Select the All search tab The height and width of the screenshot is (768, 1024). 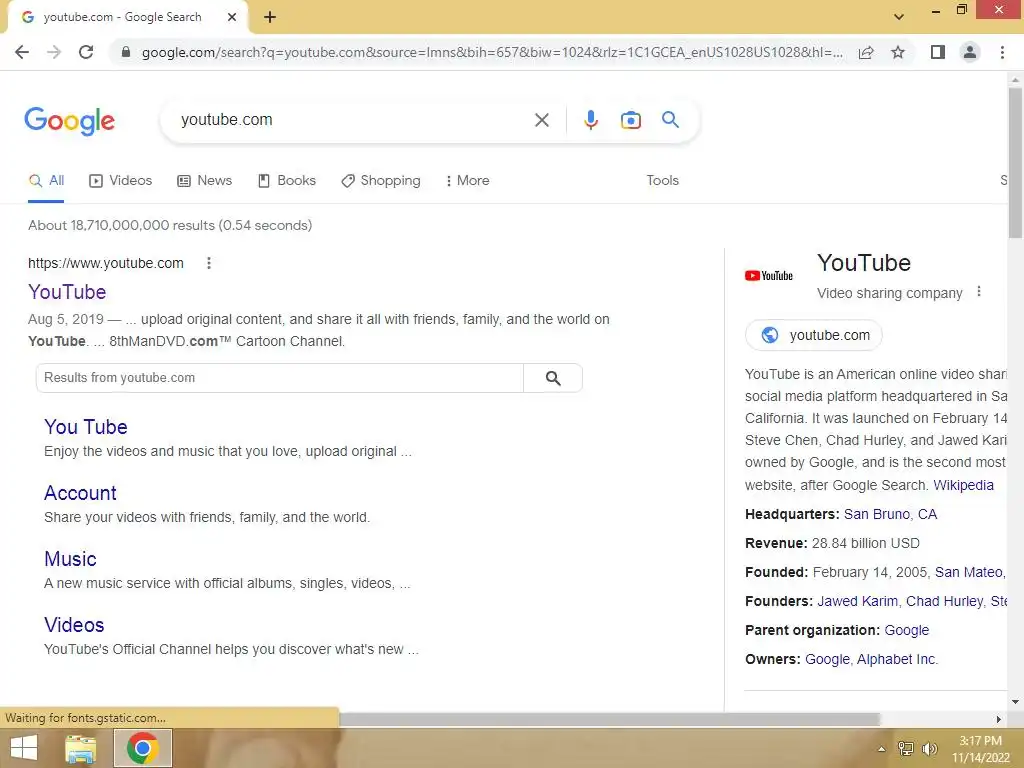tap(46, 180)
